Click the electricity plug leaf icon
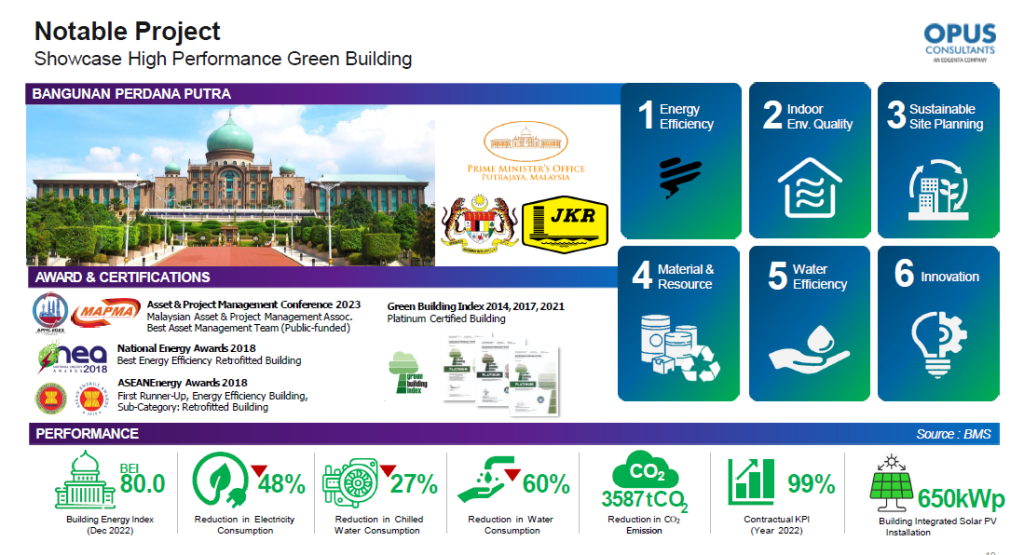 tap(220, 483)
